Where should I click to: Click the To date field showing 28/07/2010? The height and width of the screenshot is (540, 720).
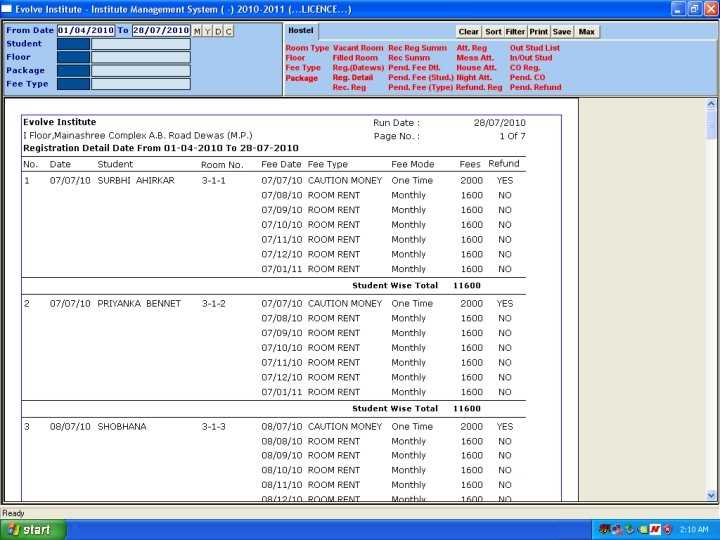160,31
